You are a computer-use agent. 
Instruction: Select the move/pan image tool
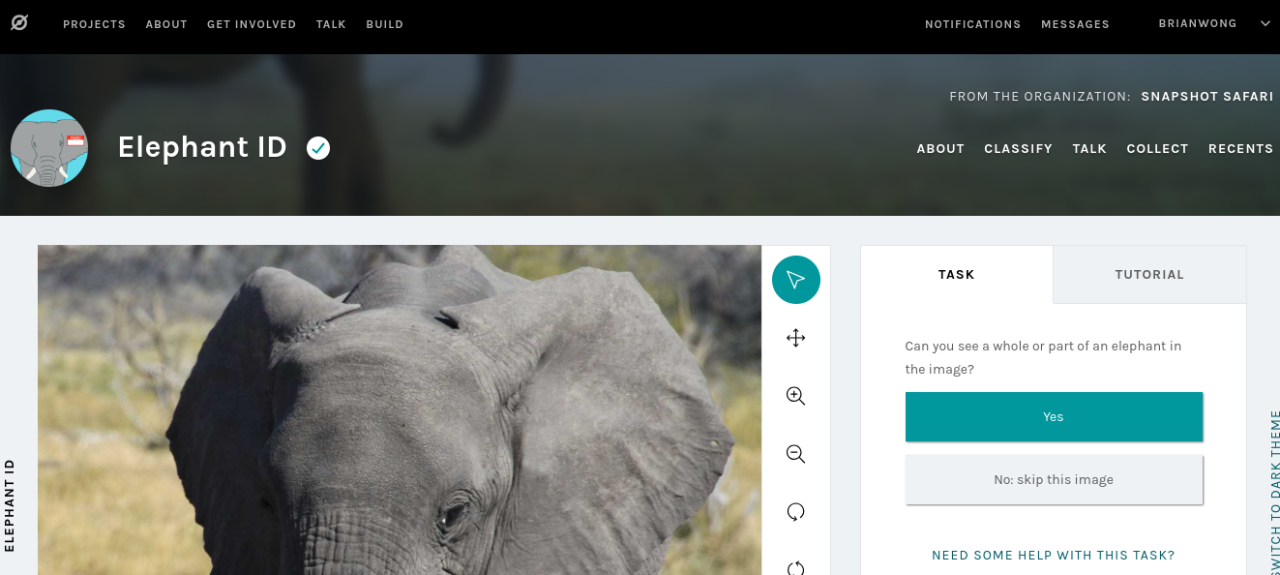pyautogui.click(x=796, y=338)
